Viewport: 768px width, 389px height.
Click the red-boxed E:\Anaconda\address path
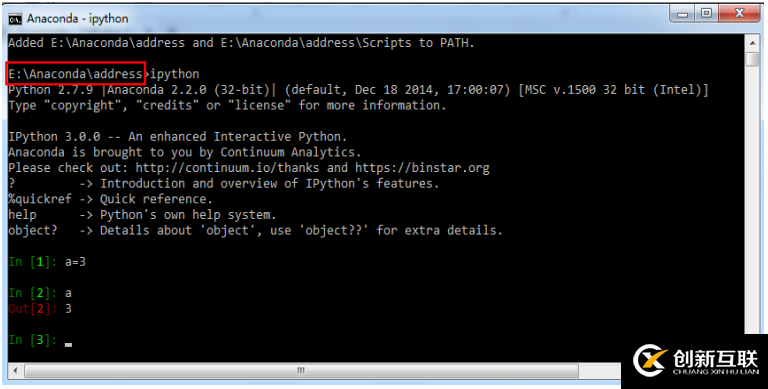tap(76, 74)
